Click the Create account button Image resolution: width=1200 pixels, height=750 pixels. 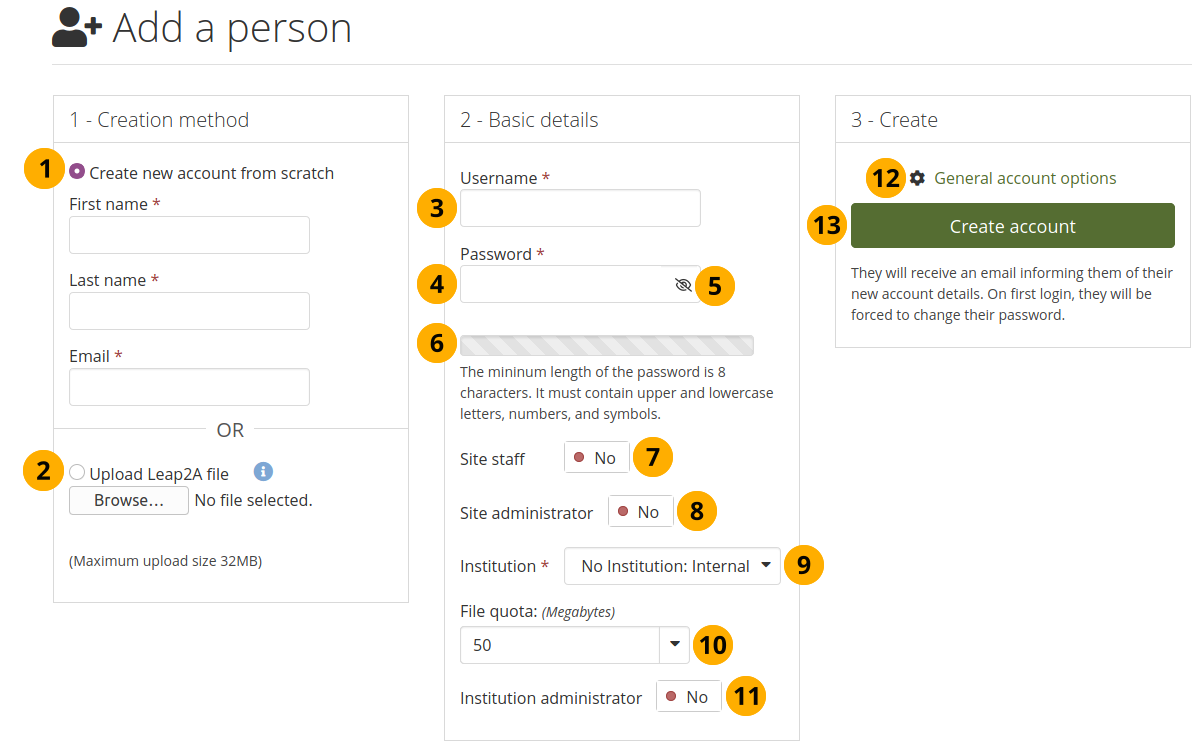[x=1012, y=226]
